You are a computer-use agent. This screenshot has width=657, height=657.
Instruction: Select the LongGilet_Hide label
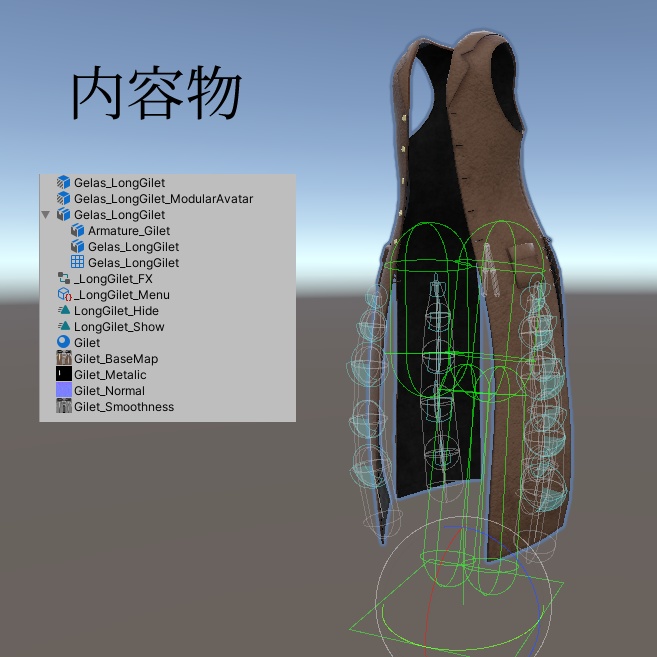[x=116, y=311]
